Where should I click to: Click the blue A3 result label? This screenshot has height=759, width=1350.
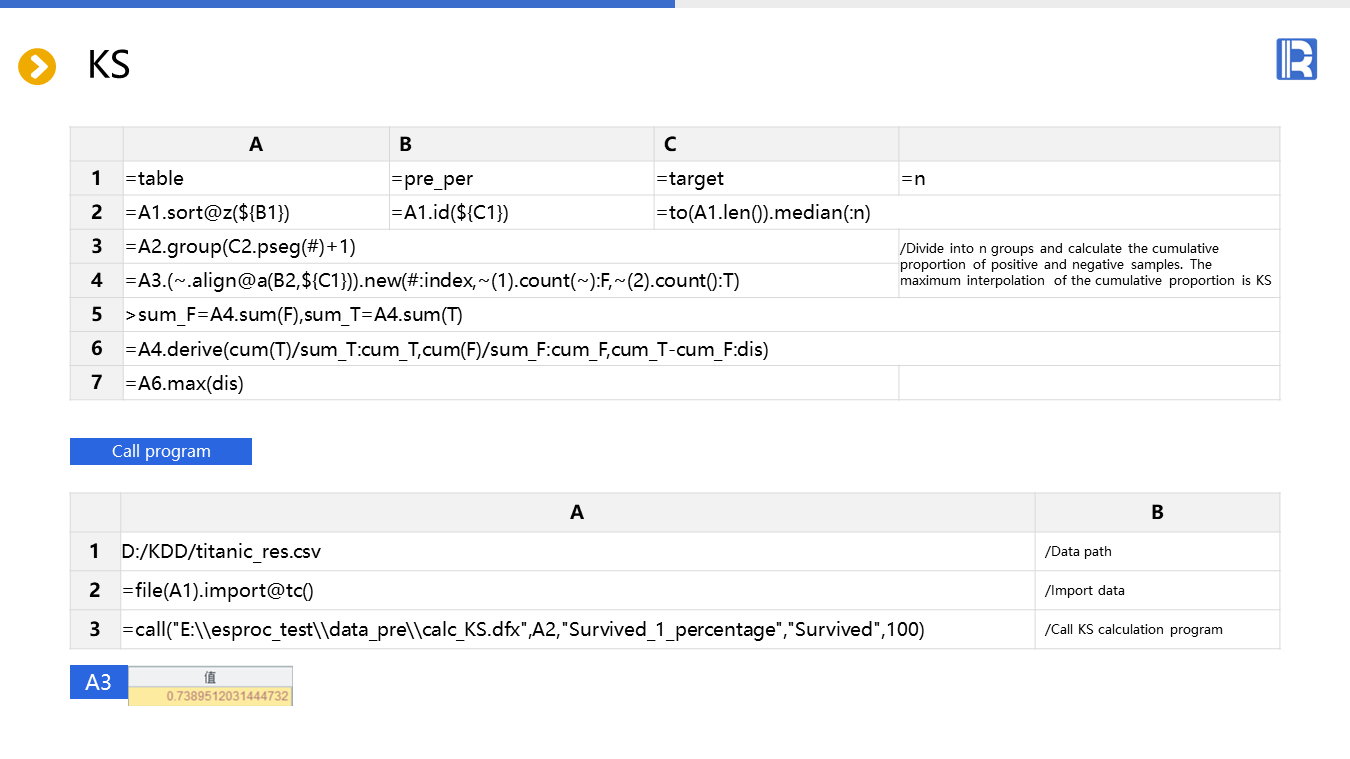[x=98, y=683]
